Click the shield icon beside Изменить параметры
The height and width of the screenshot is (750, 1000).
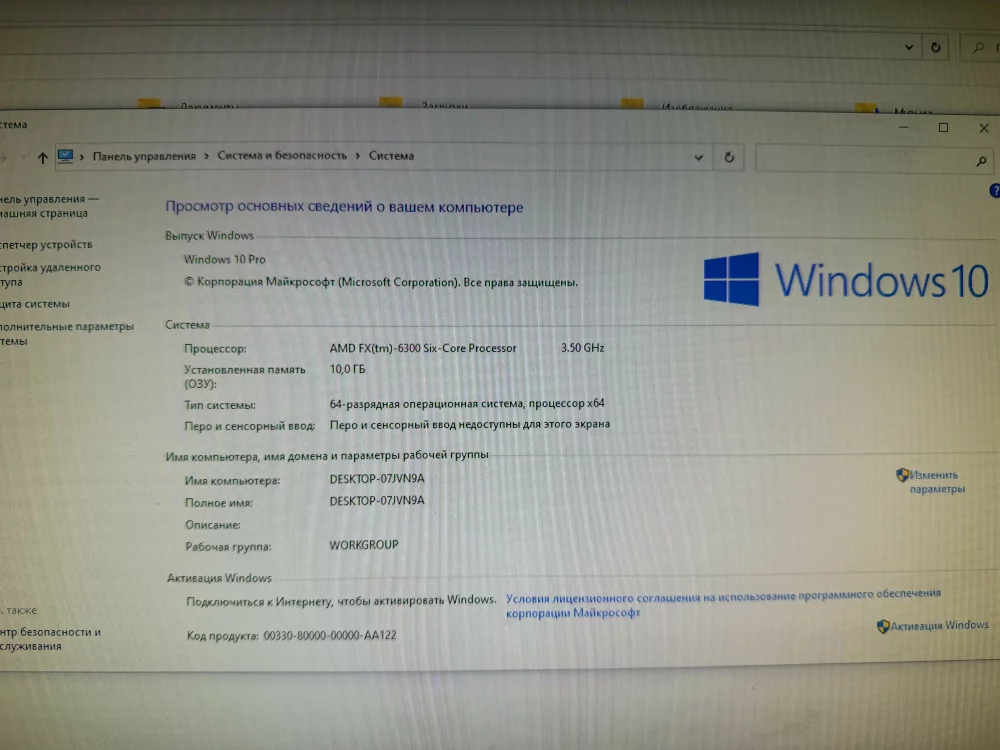click(x=902, y=476)
